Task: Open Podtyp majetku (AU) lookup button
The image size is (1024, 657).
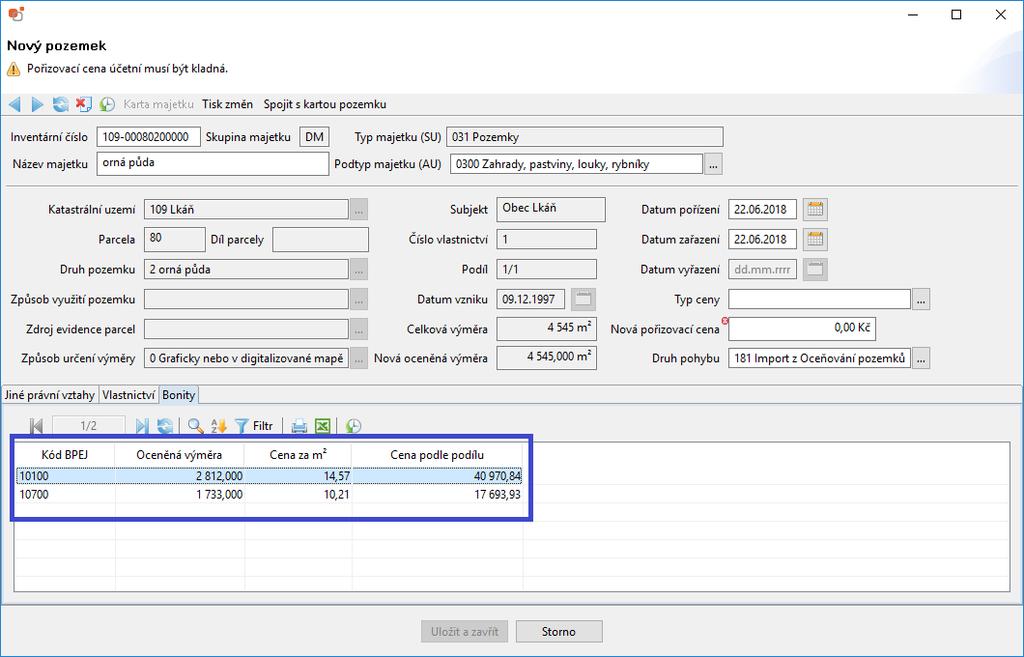Action: point(713,164)
